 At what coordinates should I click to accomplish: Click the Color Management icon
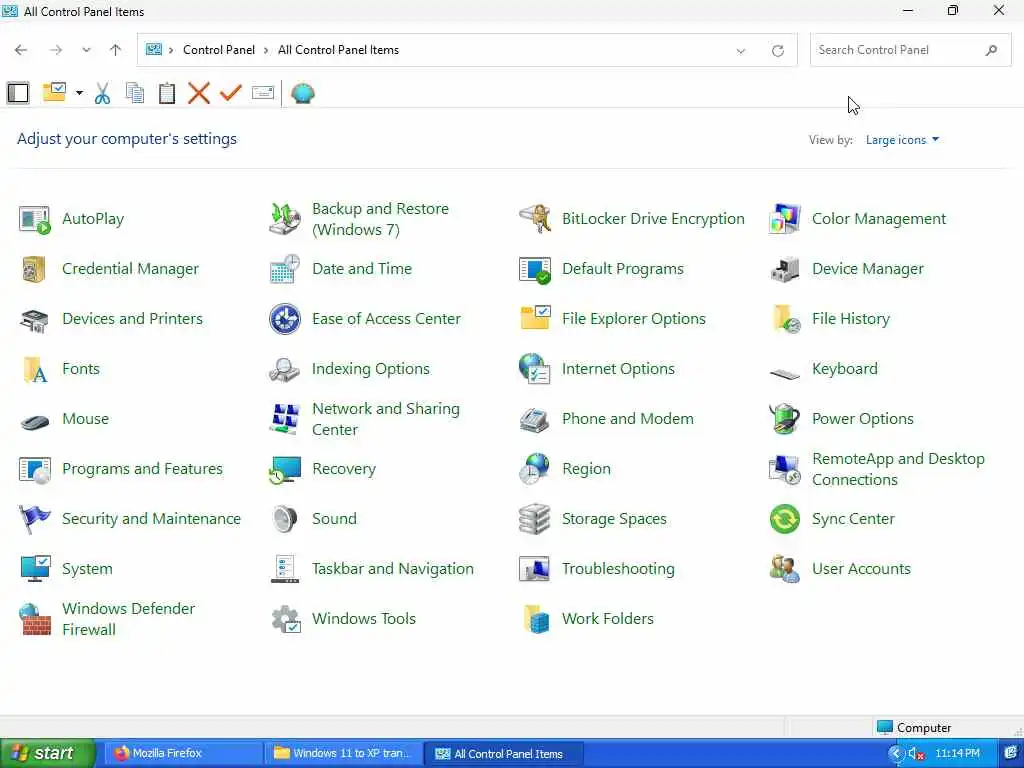coord(785,219)
